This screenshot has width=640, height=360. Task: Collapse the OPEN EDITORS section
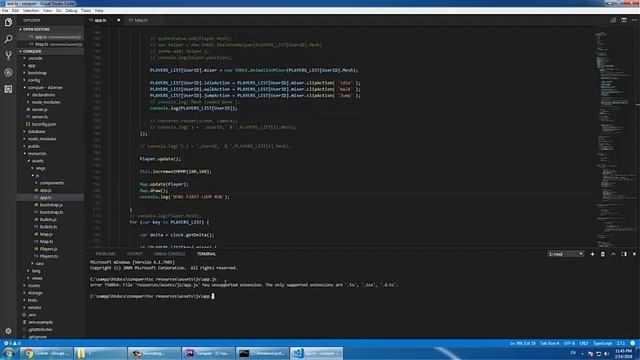36,29
